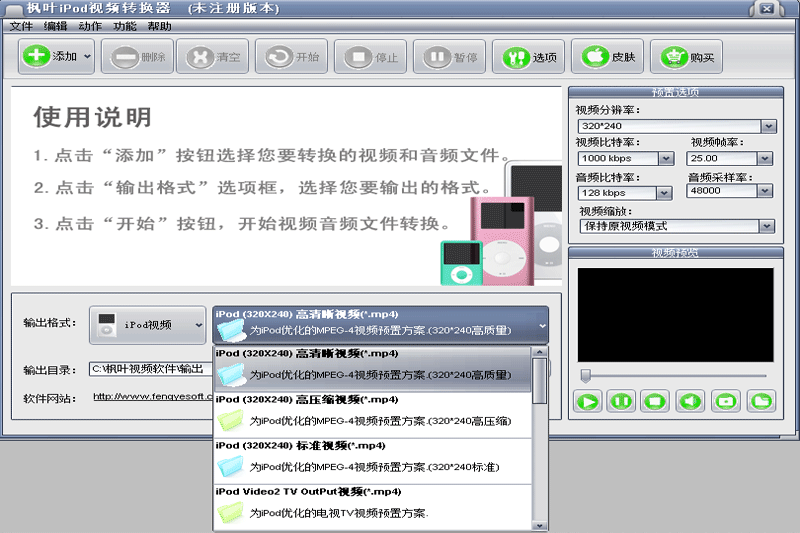800x533 pixels.
Task: Select the 高清晰视频 (*.mp4) preset item
Action: click(x=372, y=369)
